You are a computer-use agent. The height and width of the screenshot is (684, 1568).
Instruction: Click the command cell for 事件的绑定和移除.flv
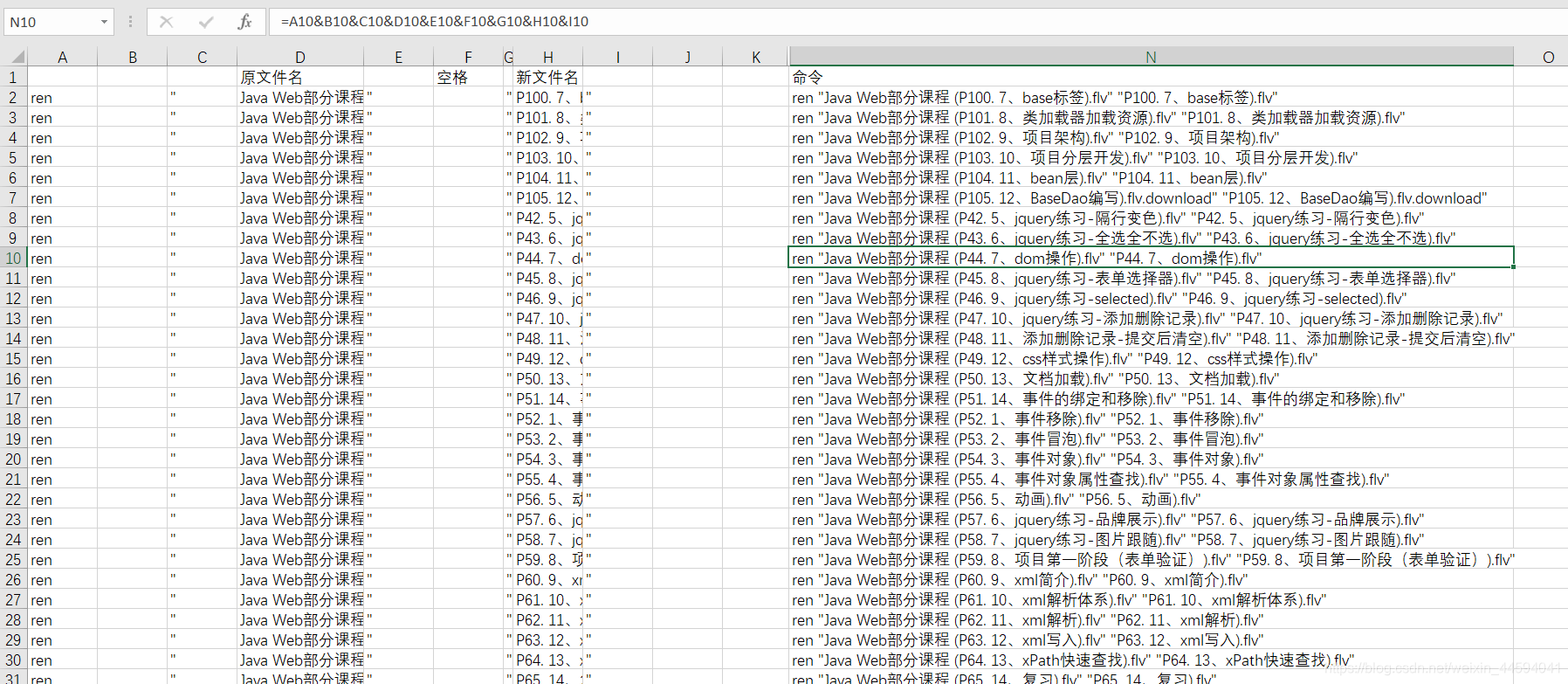1152,399
